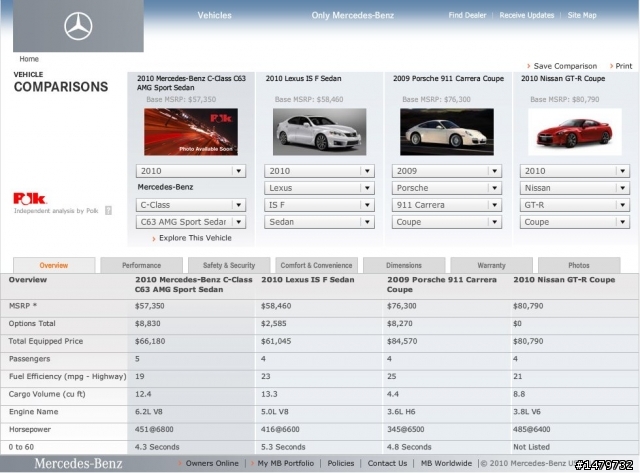
Task: Click the $2,585 Options Total value
Action: [x=274, y=324]
